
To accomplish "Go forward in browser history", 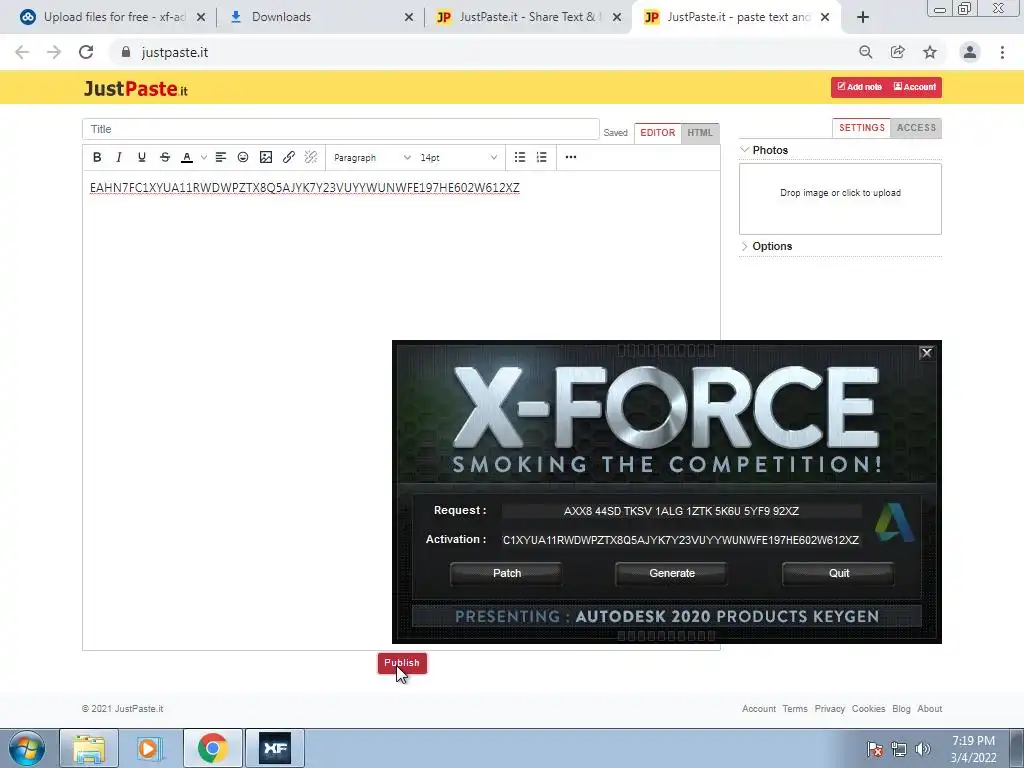I will [x=54, y=52].
